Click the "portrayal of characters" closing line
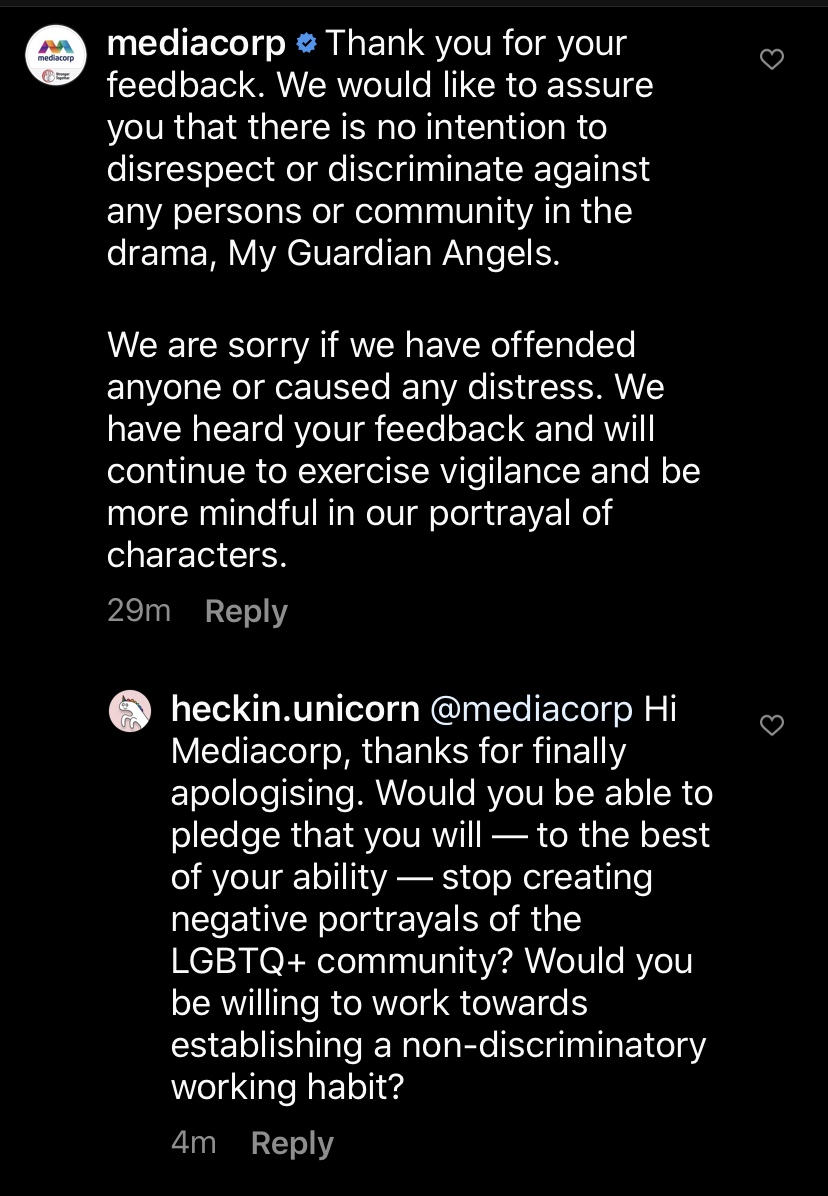 [360, 534]
